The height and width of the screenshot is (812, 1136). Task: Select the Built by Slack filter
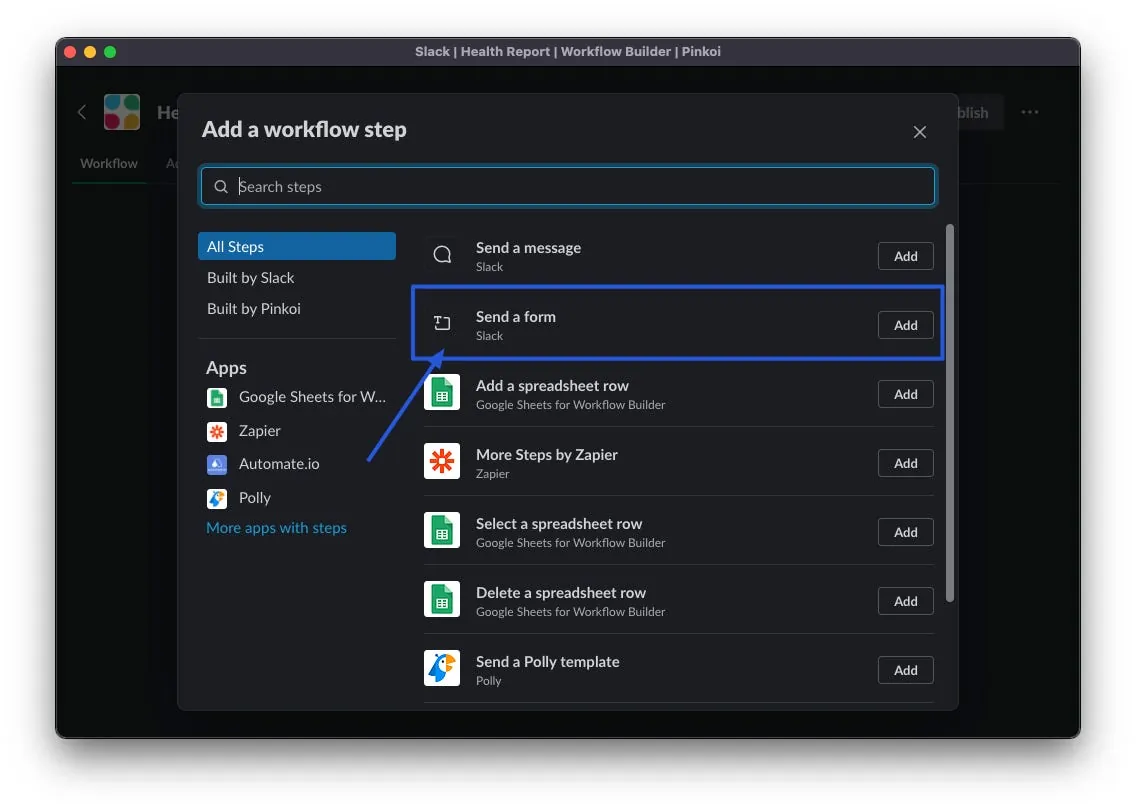point(251,278)
